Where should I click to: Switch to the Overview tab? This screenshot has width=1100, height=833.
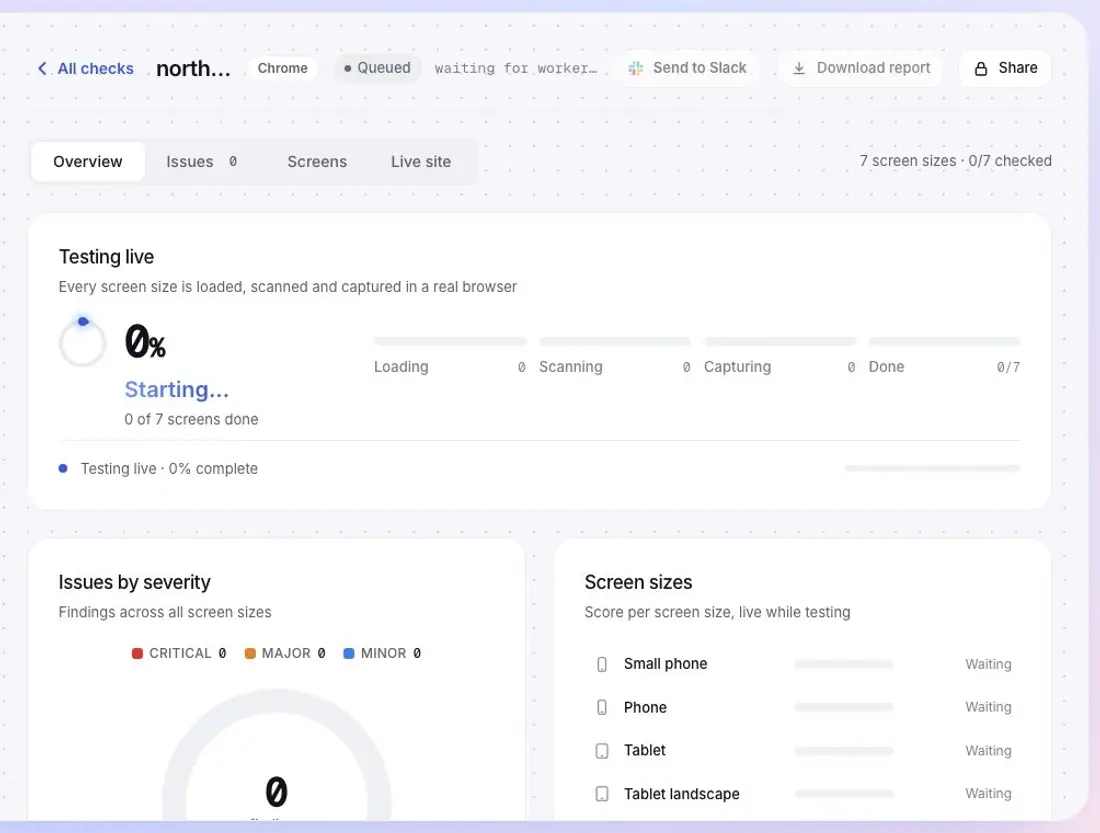tap(88, 161)
